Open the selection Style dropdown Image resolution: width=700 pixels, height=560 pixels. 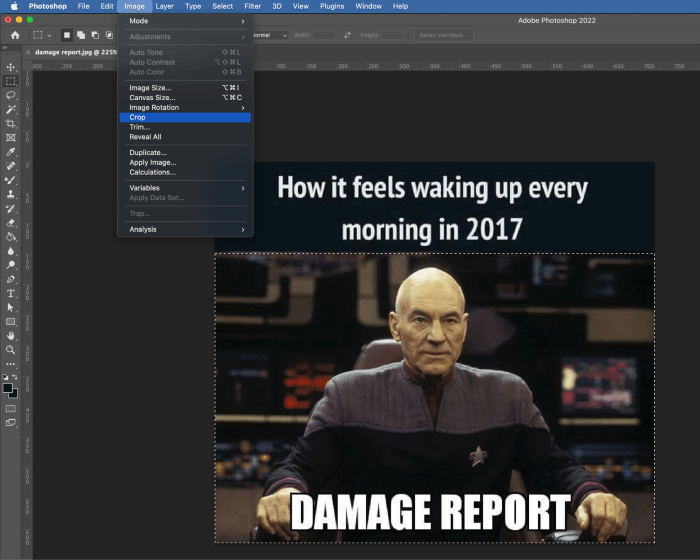(x=268, y=35)
